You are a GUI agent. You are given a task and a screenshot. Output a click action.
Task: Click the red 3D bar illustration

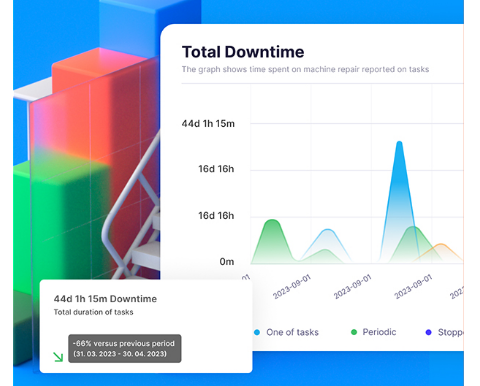point(100,100)
